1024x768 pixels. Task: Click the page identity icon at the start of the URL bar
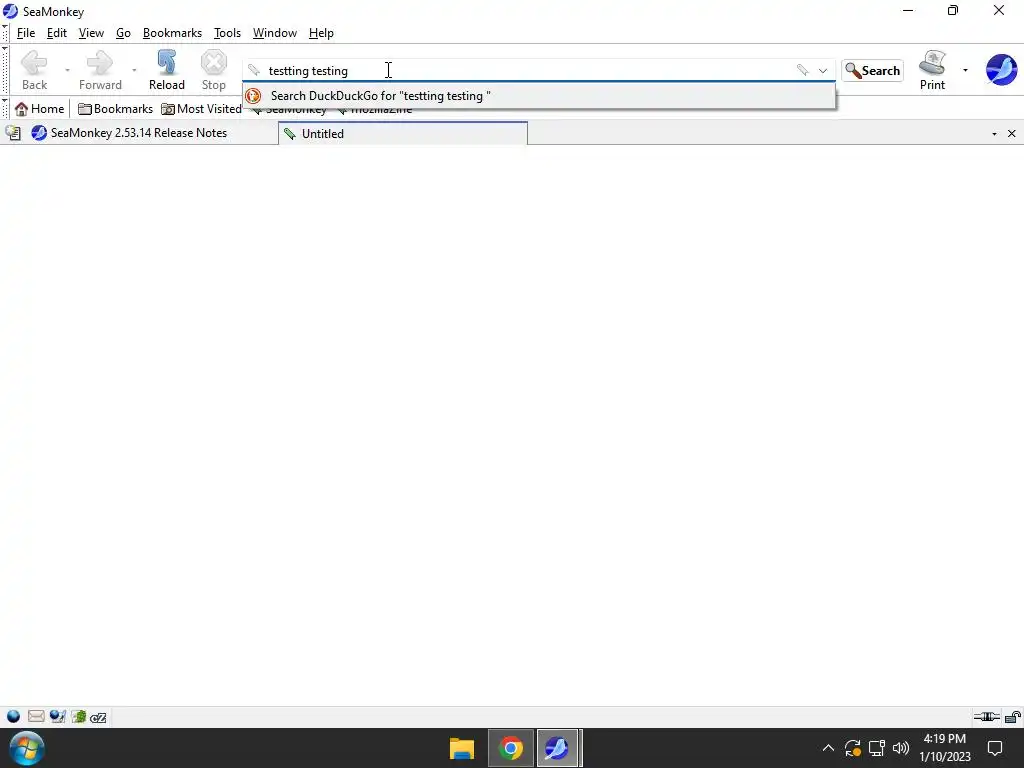[x=254, y=70]
